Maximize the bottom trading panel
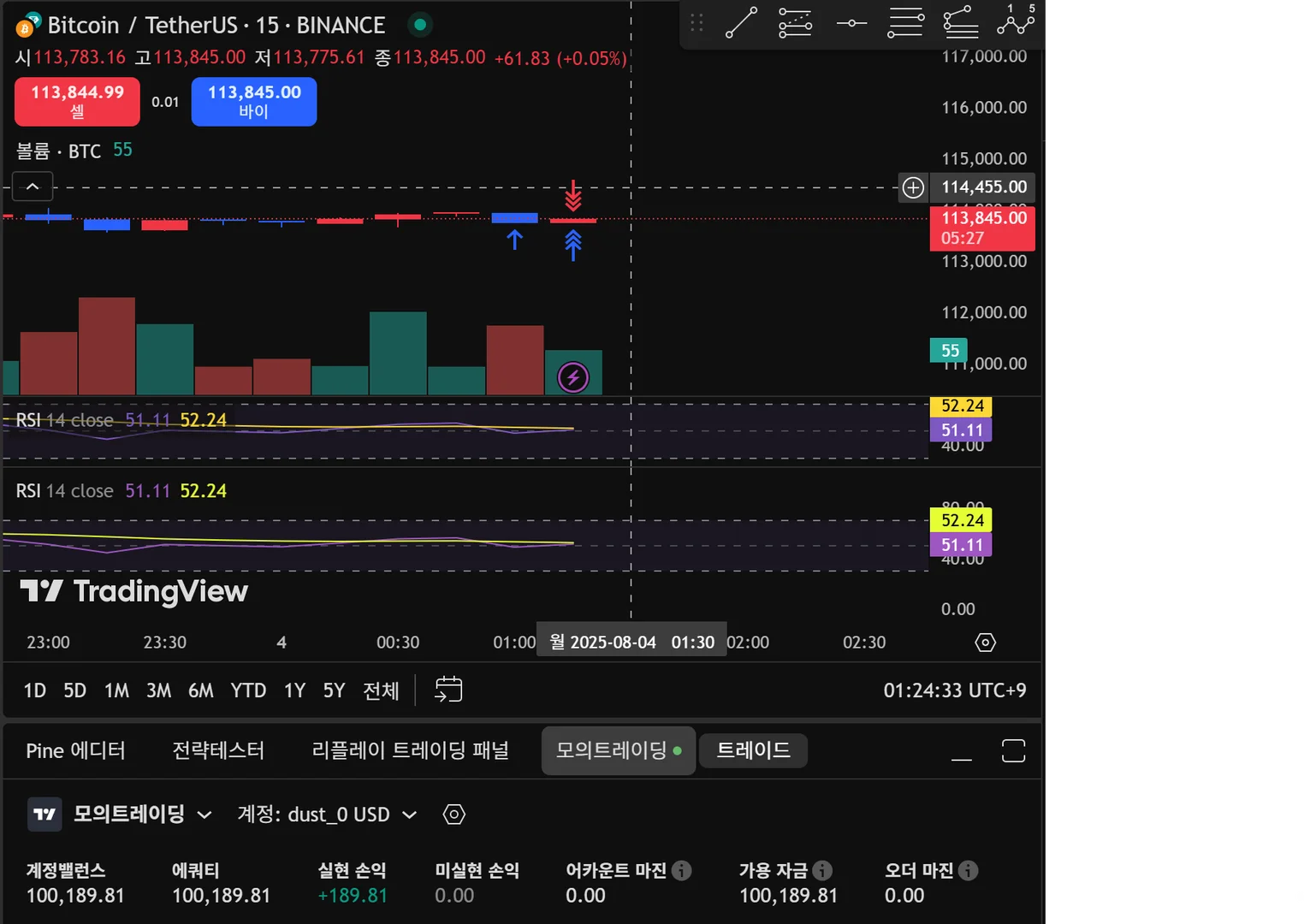The width and height of the screenshot is (1304, 924). point(1013,751)
